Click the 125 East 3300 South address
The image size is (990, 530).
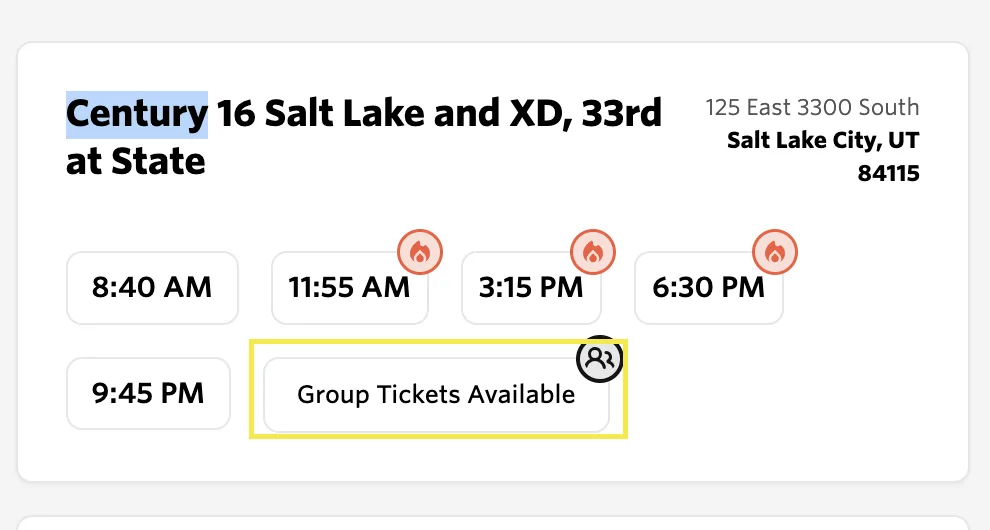tap(812, 107)
